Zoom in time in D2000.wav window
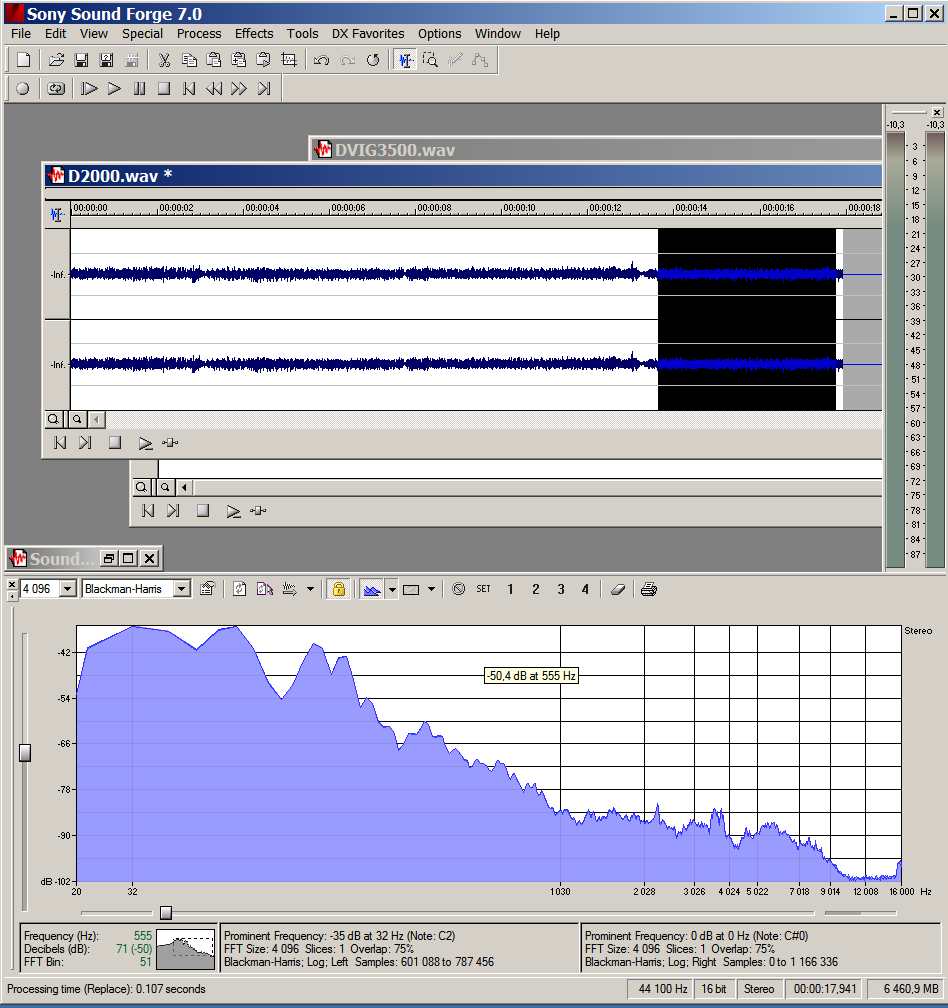This screenshot has width=948, height=1008. (x=53, y=419)
